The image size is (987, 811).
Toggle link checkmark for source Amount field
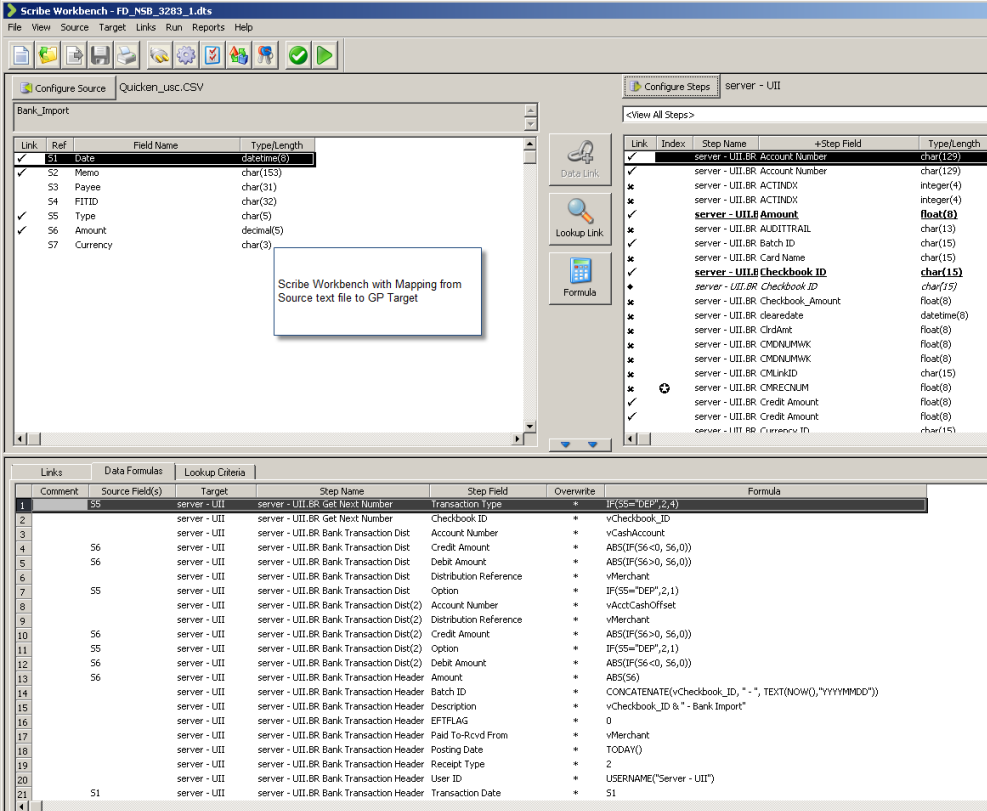(x=22, y=230)
